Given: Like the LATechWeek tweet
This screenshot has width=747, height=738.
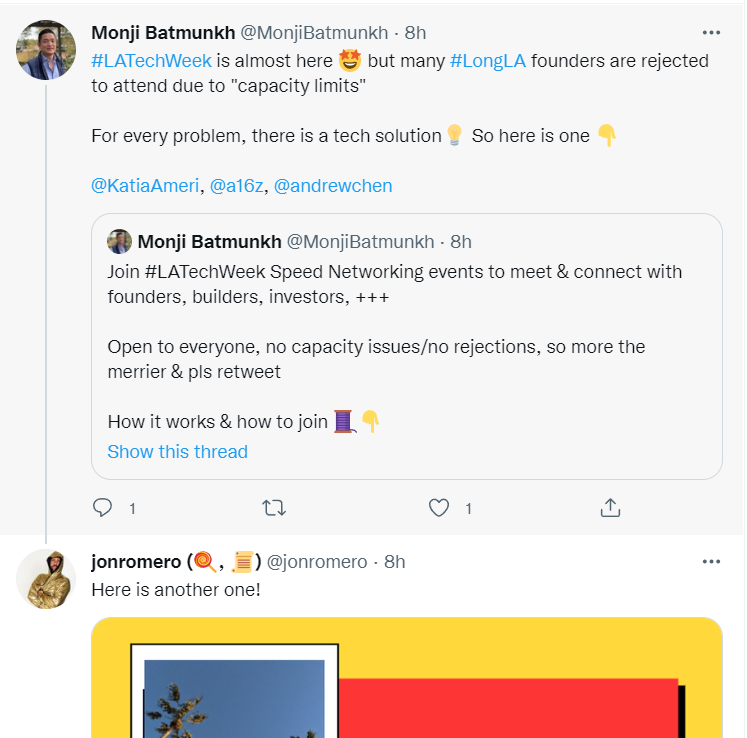Looking at the screenshot, I should click(x=439, y=508).
